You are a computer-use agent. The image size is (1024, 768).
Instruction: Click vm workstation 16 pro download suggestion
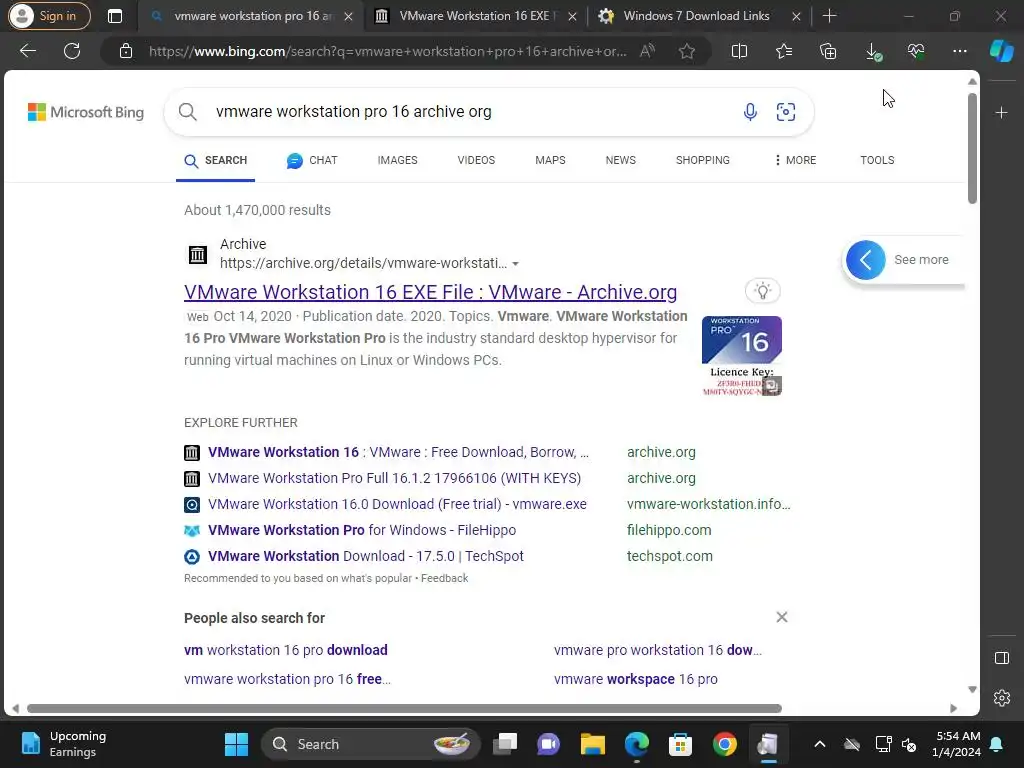(285, 650)
